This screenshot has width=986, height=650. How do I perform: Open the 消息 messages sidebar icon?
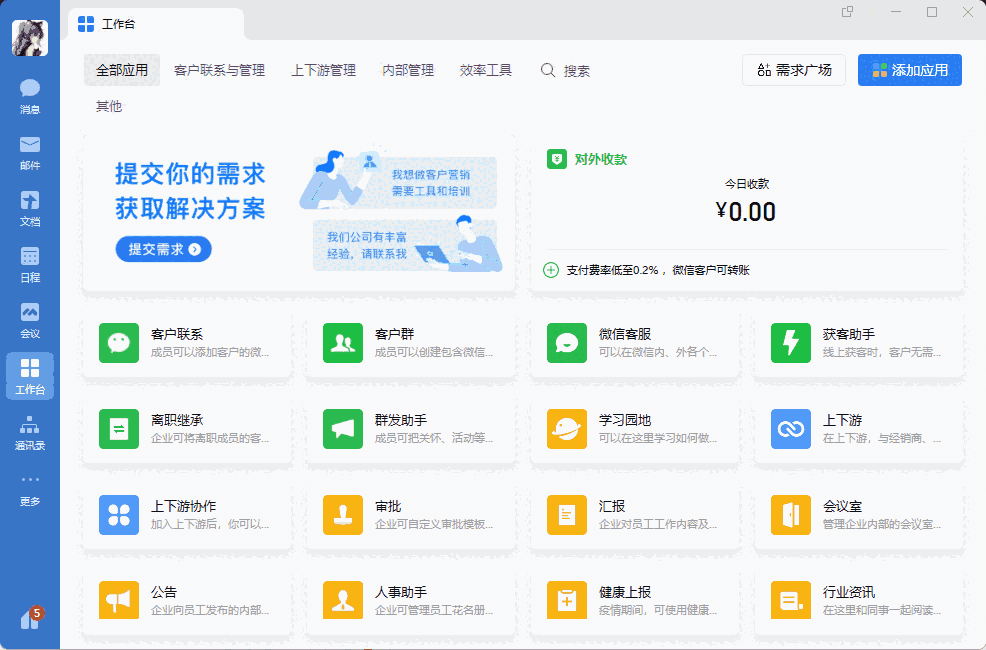click(30, 95)
